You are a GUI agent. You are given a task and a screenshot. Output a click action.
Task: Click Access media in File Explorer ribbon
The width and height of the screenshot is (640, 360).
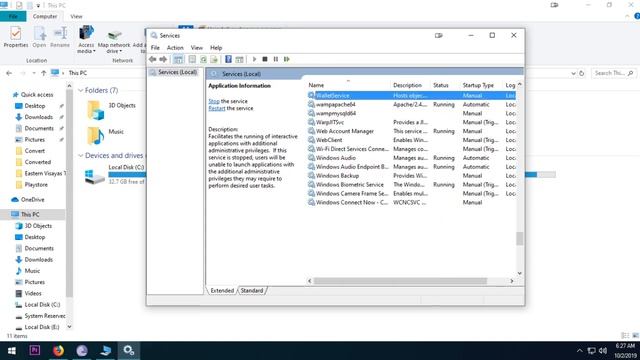pyautogui.click(x=86, y=39)
